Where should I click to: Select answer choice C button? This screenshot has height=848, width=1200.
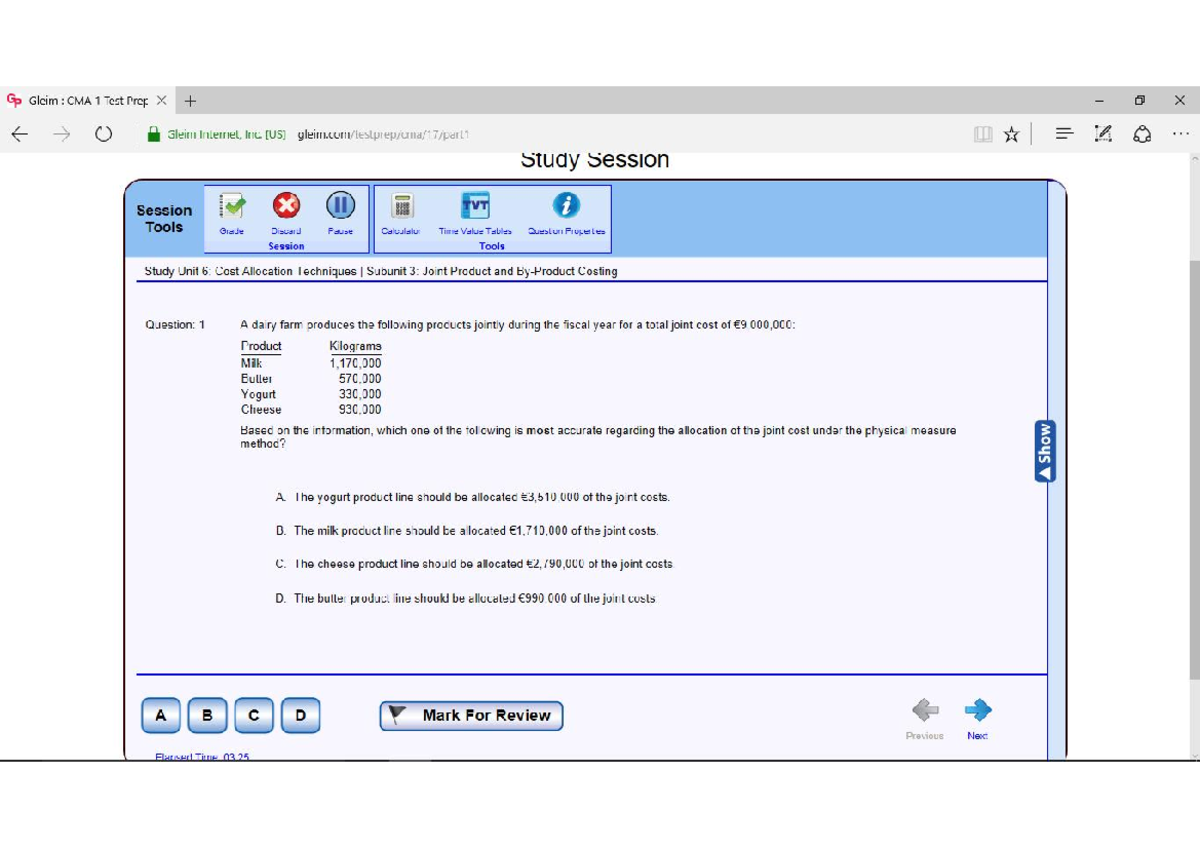tap(254, 715)
